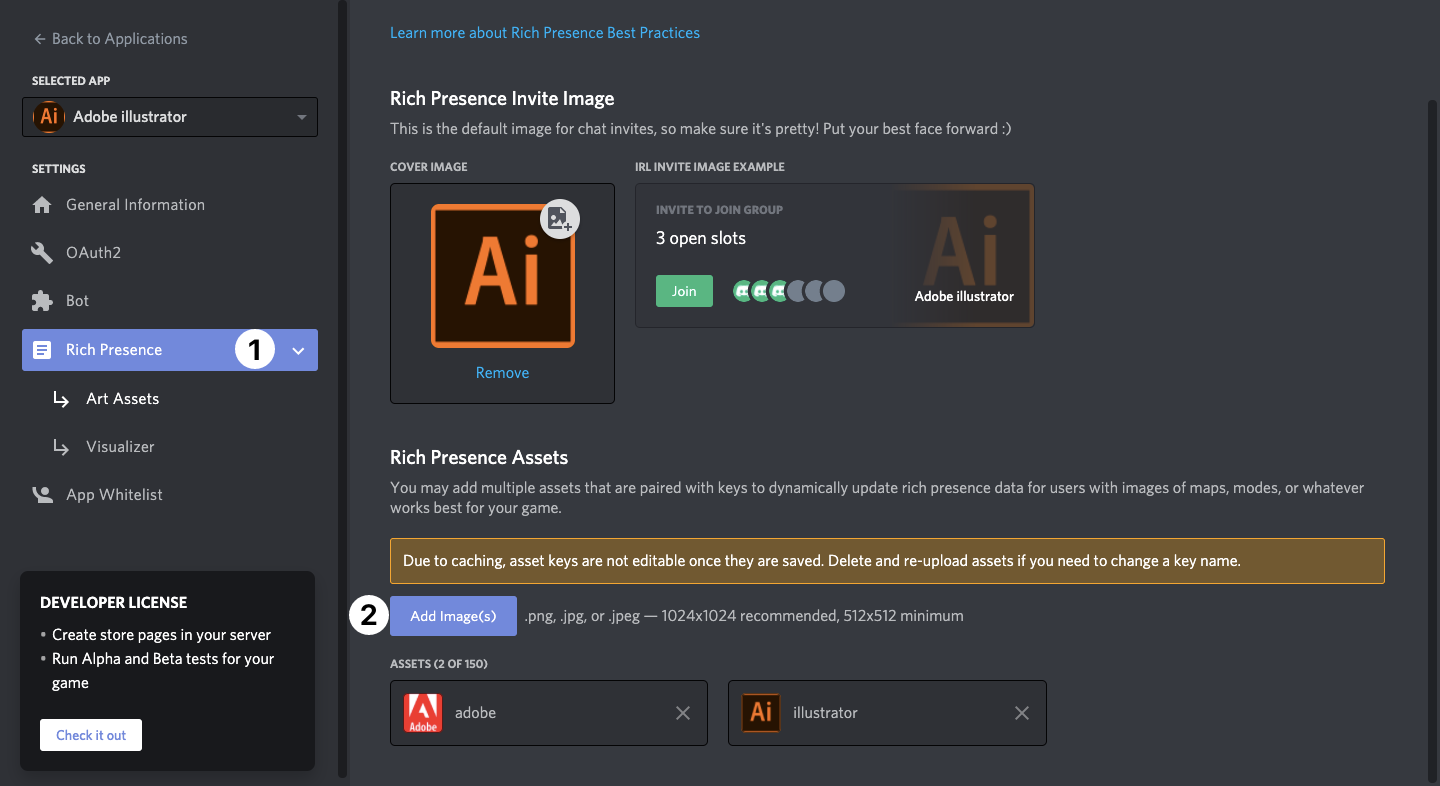Click the avatar group in invite example

click(x=788, y=291)
